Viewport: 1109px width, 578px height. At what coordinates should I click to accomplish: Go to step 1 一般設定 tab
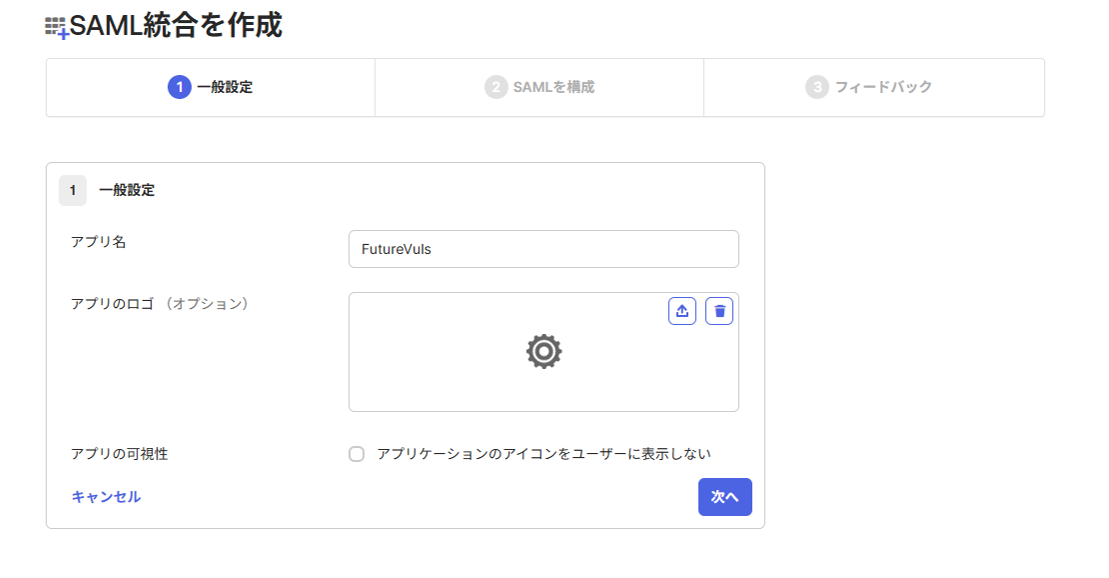[x=211, y=88]
